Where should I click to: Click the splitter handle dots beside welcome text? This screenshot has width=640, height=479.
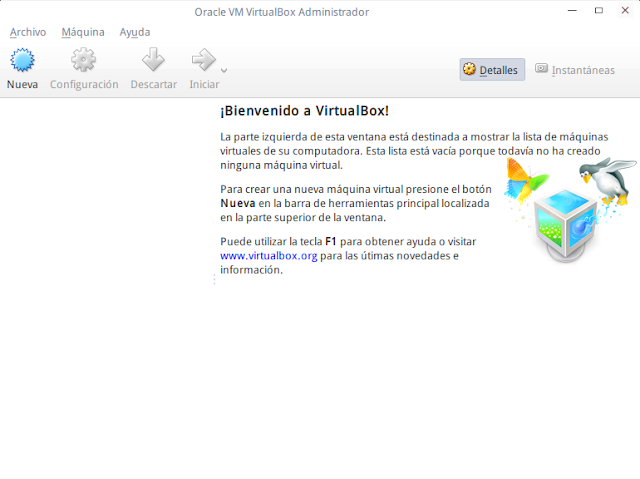coord(214,279)
